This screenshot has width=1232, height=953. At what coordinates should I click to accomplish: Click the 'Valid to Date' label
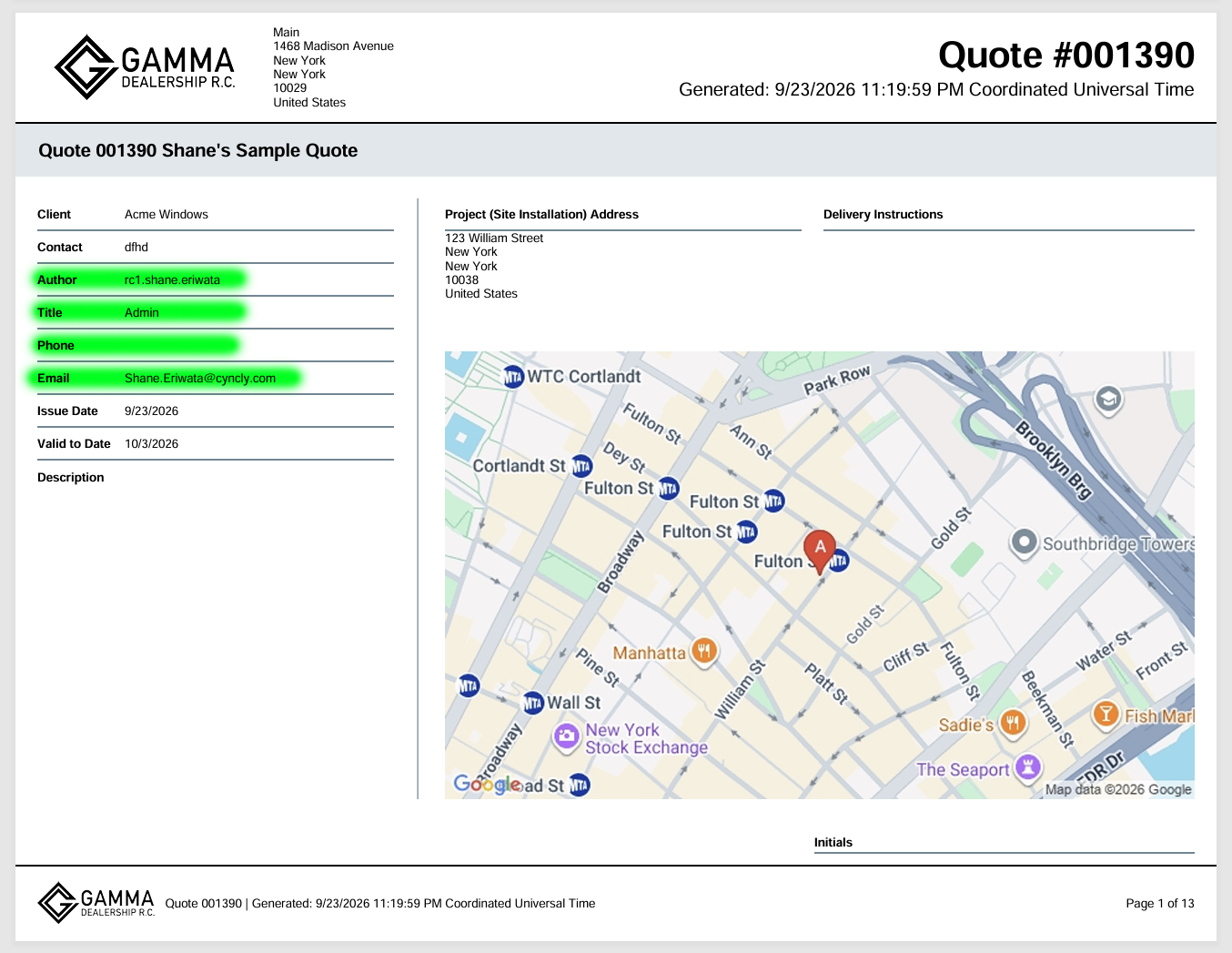[x=74, y=444]
